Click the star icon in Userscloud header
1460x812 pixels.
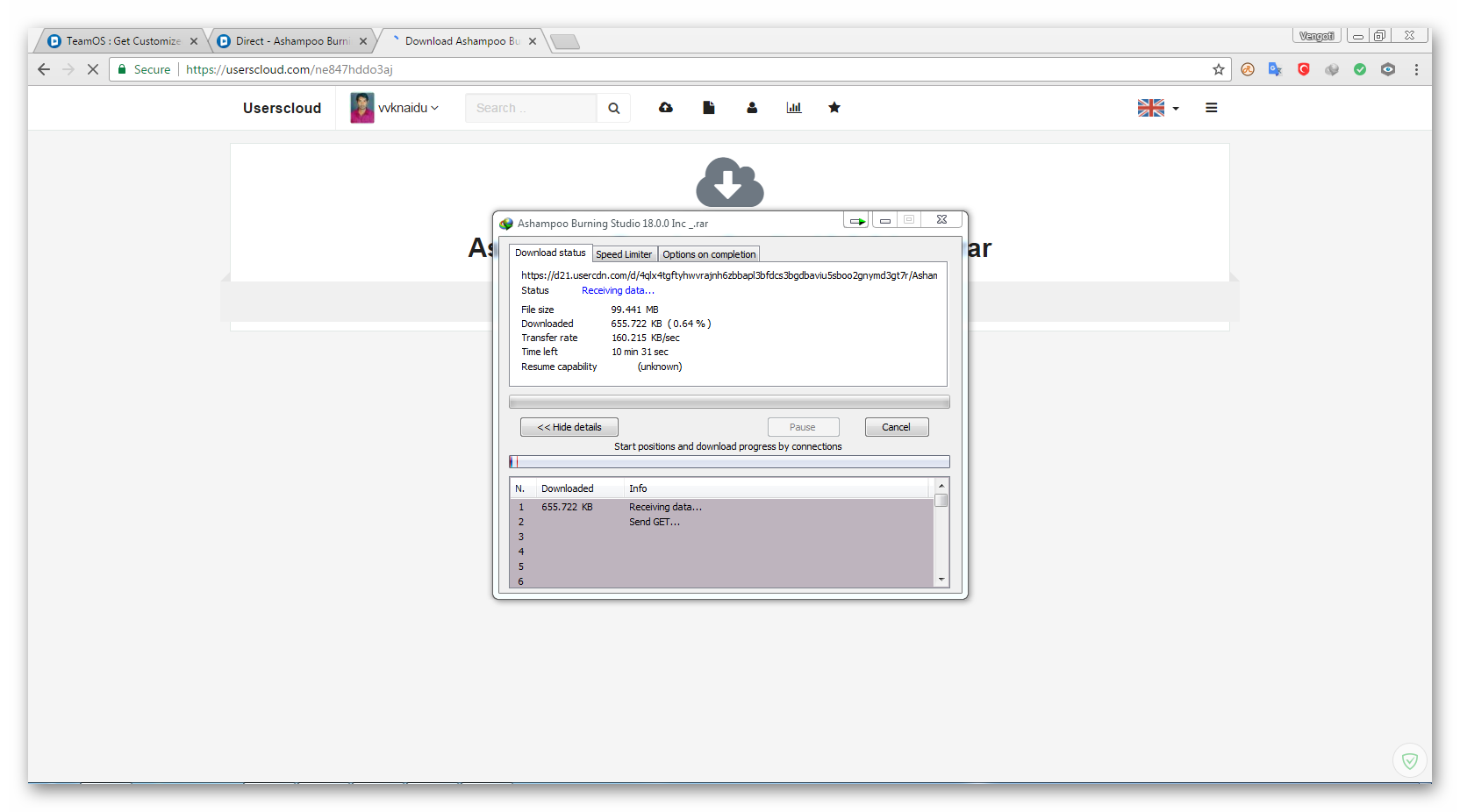(x=834, y=108)
